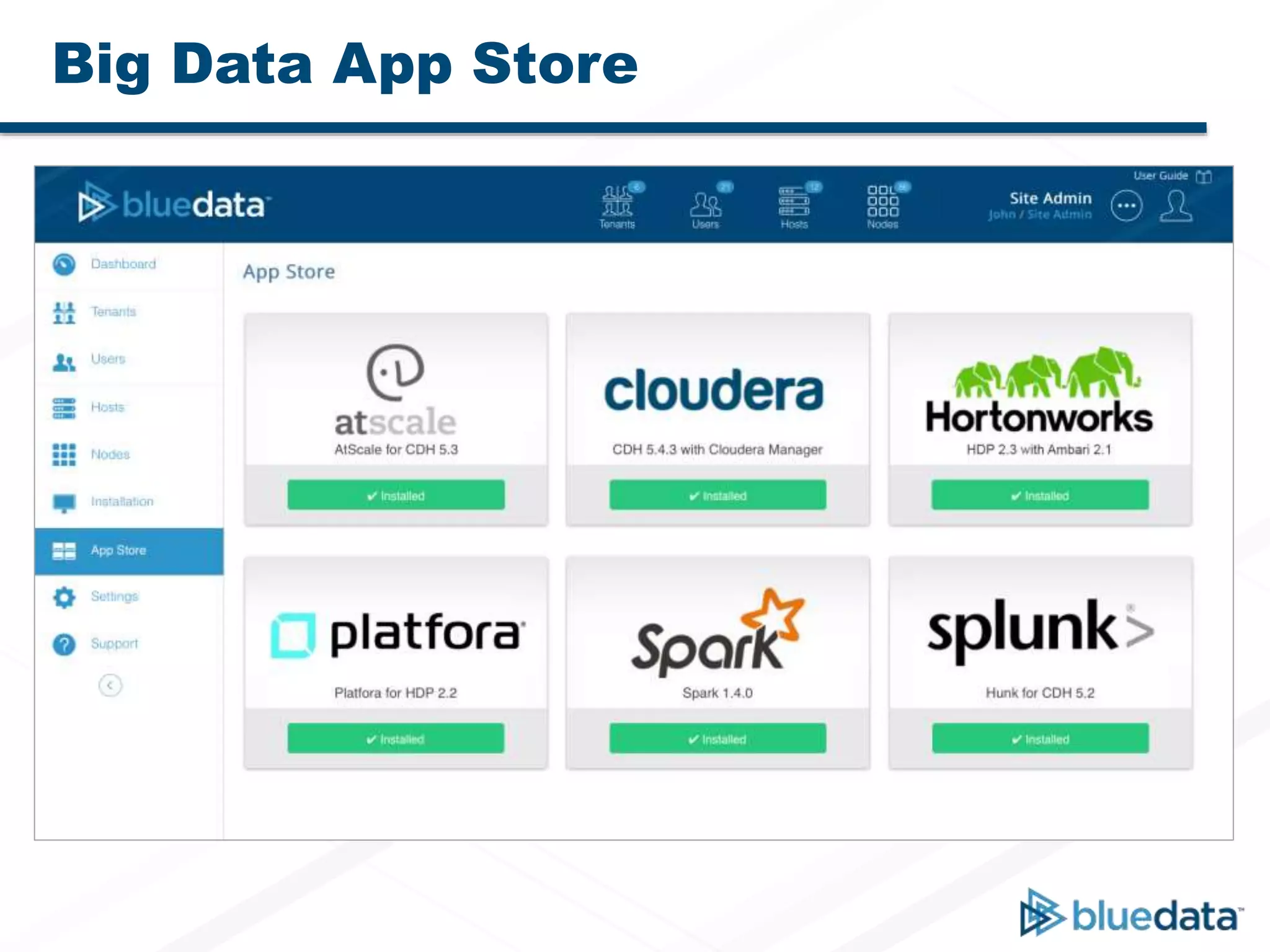Image resolution: width=1270 pixels, height=952 pixels.
Task: Click 'AtScale for CDH 5.3' text
Action: [396, 449]
